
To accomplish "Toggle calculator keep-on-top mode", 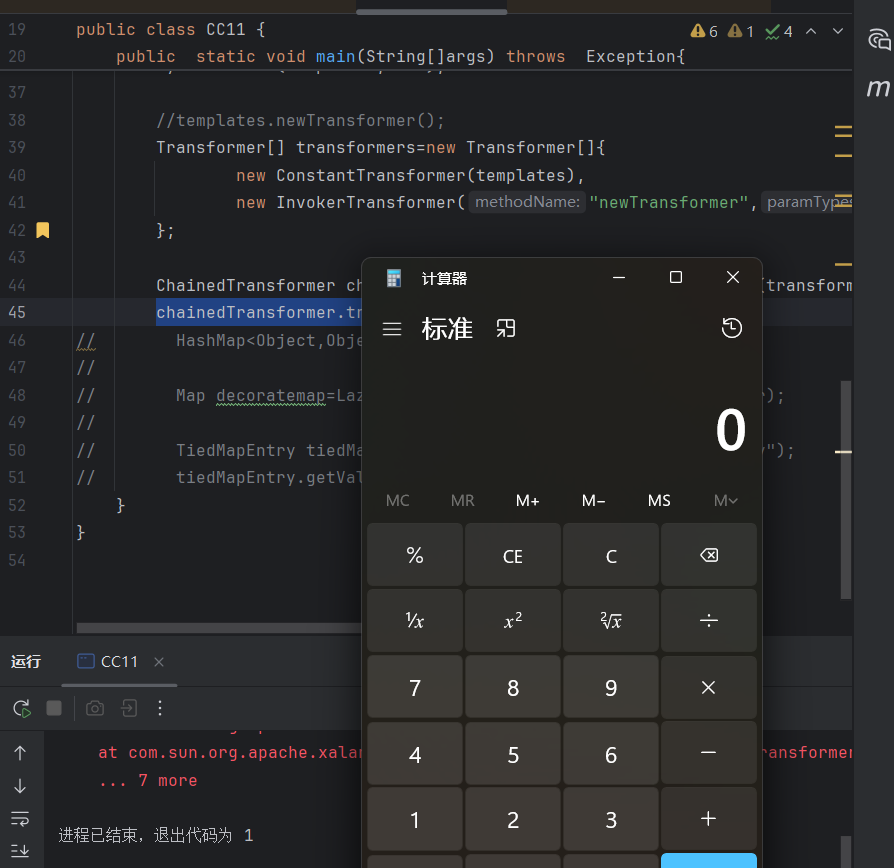I will point(506,328).
